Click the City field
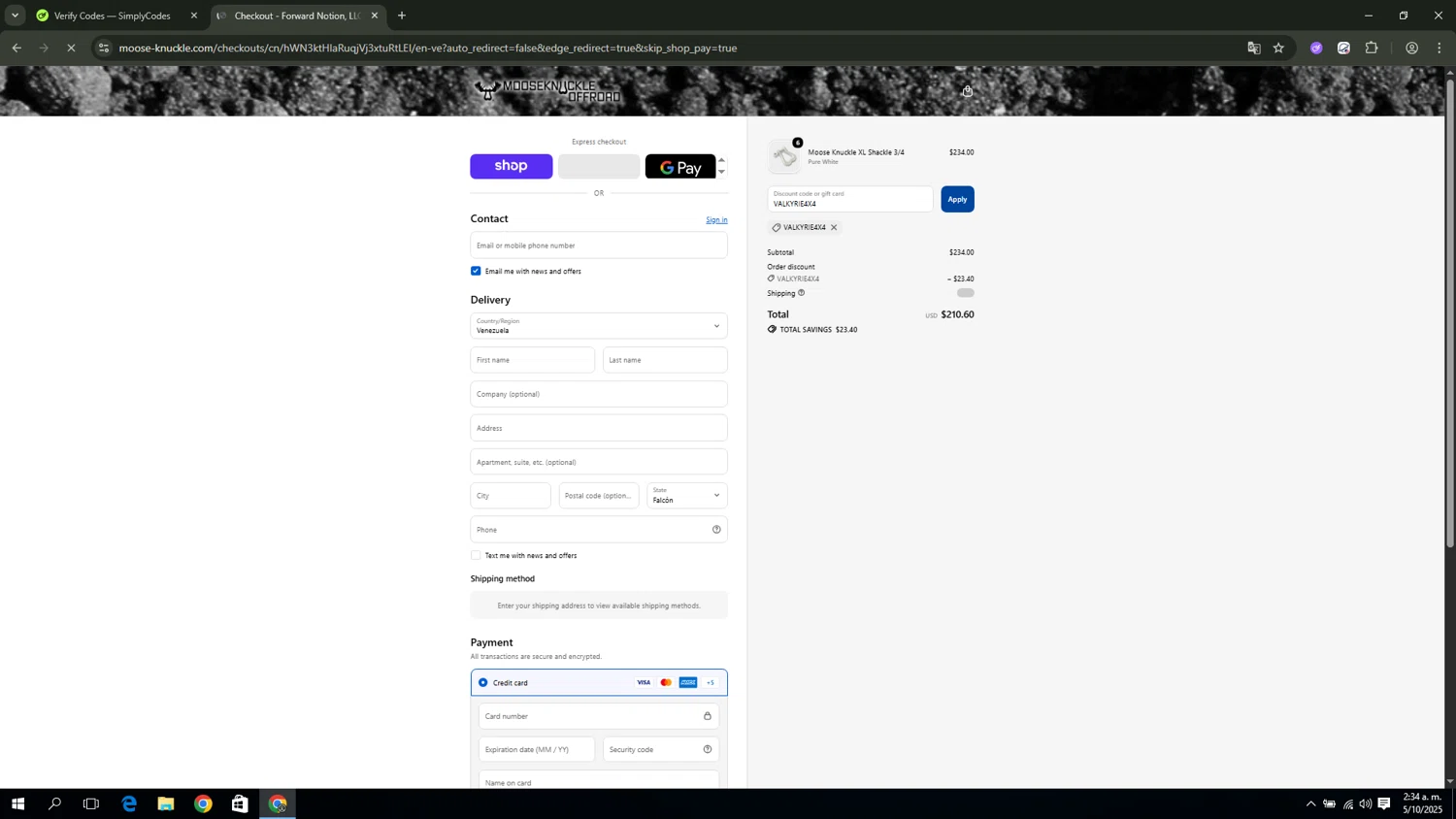Image resolution: width=1456 pixels, height=819 pixels. tap(511, 496)
